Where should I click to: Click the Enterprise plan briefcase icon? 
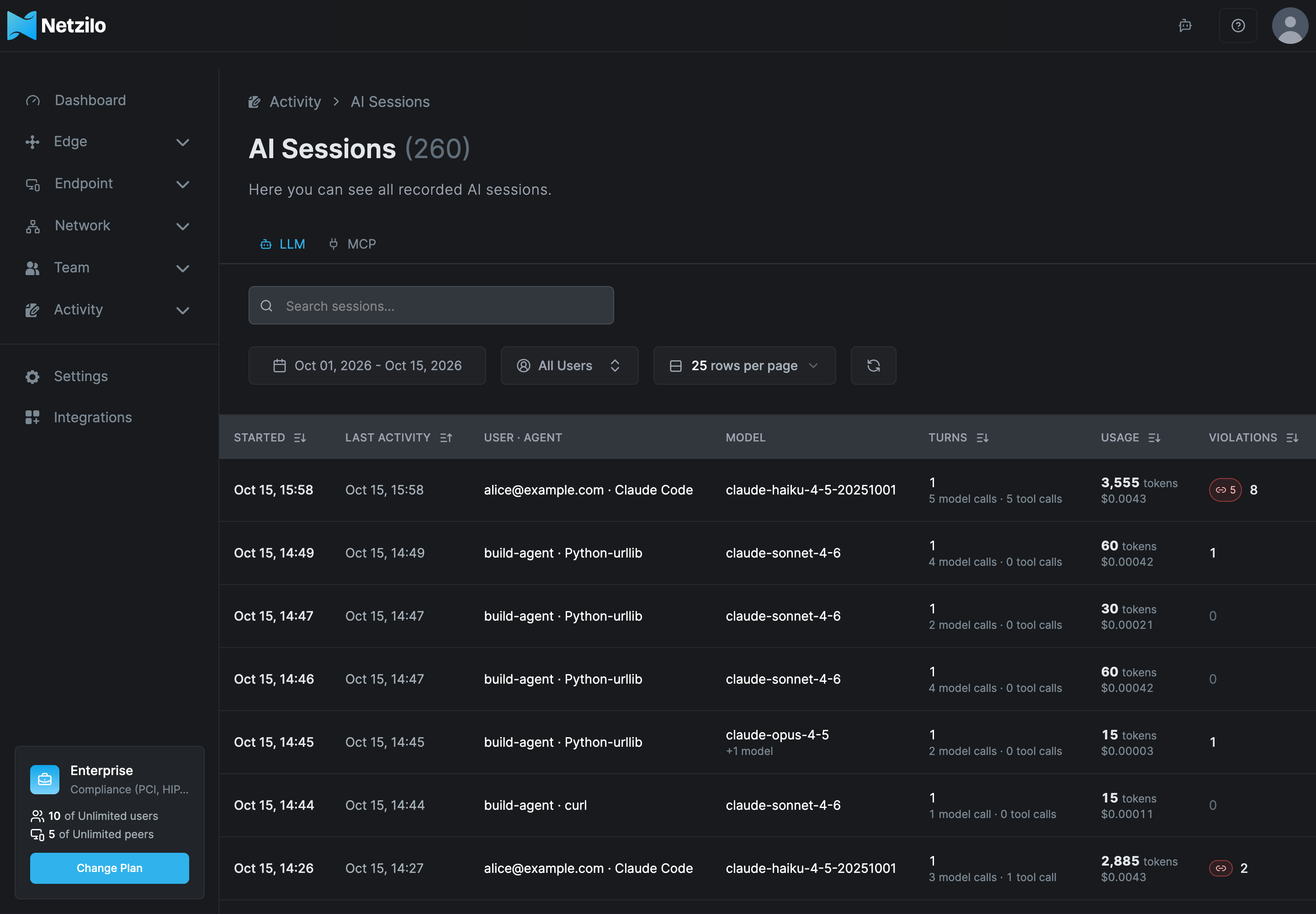tap(45, 780)
